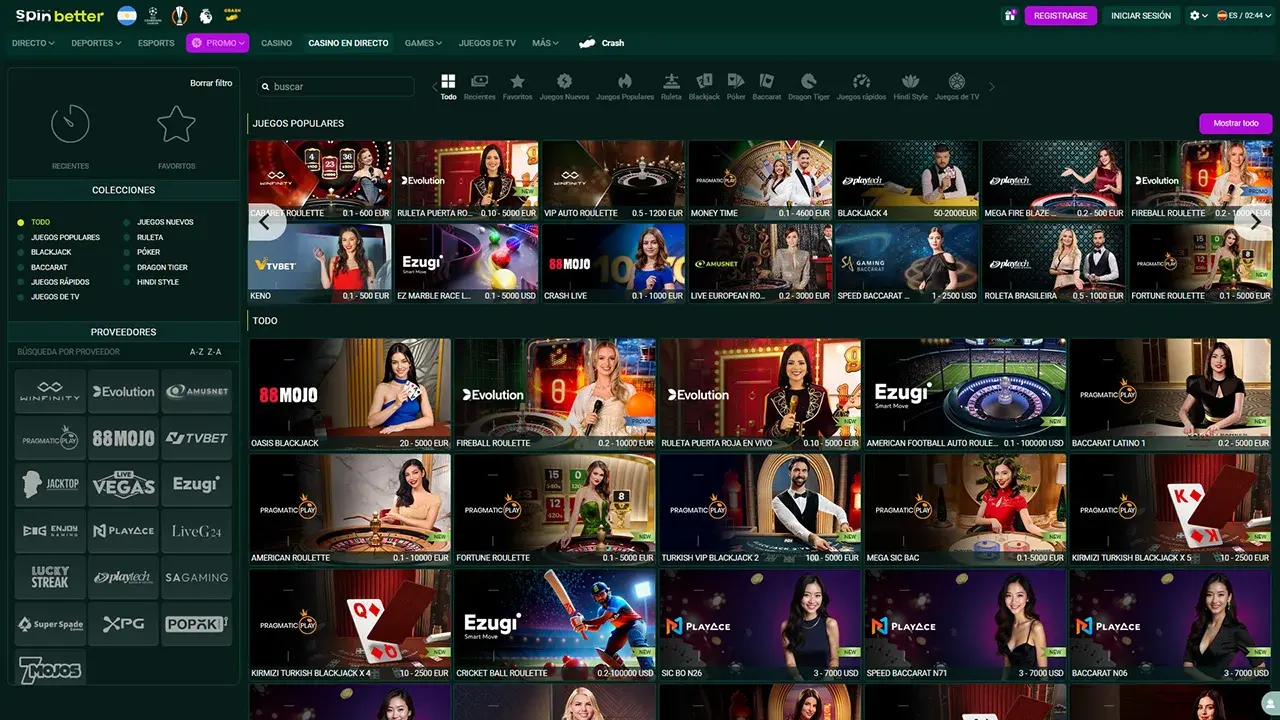
Task: Select the Evolution provider logo
Action: 124,392
